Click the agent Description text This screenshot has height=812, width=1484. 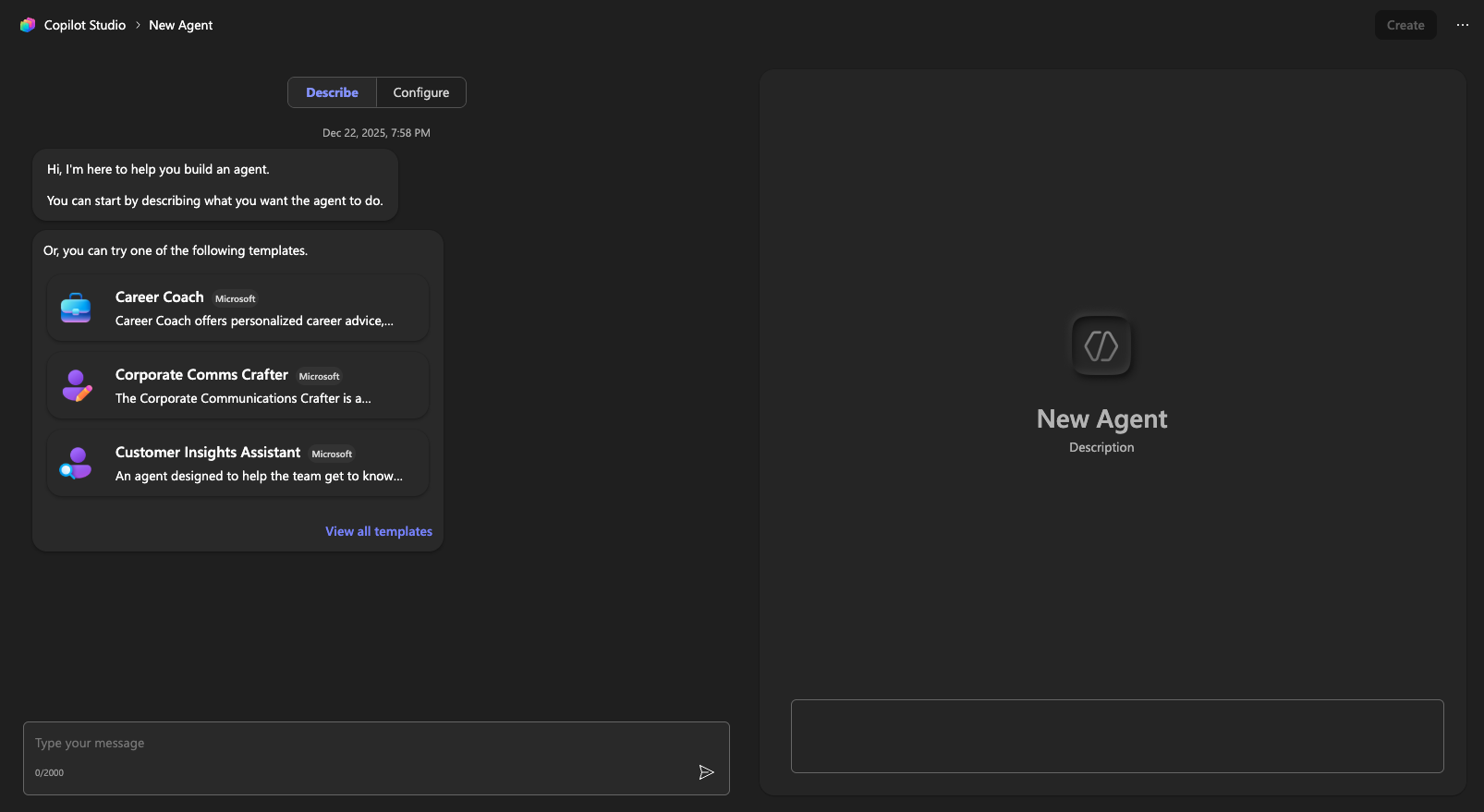click(x=1101, y=447)
